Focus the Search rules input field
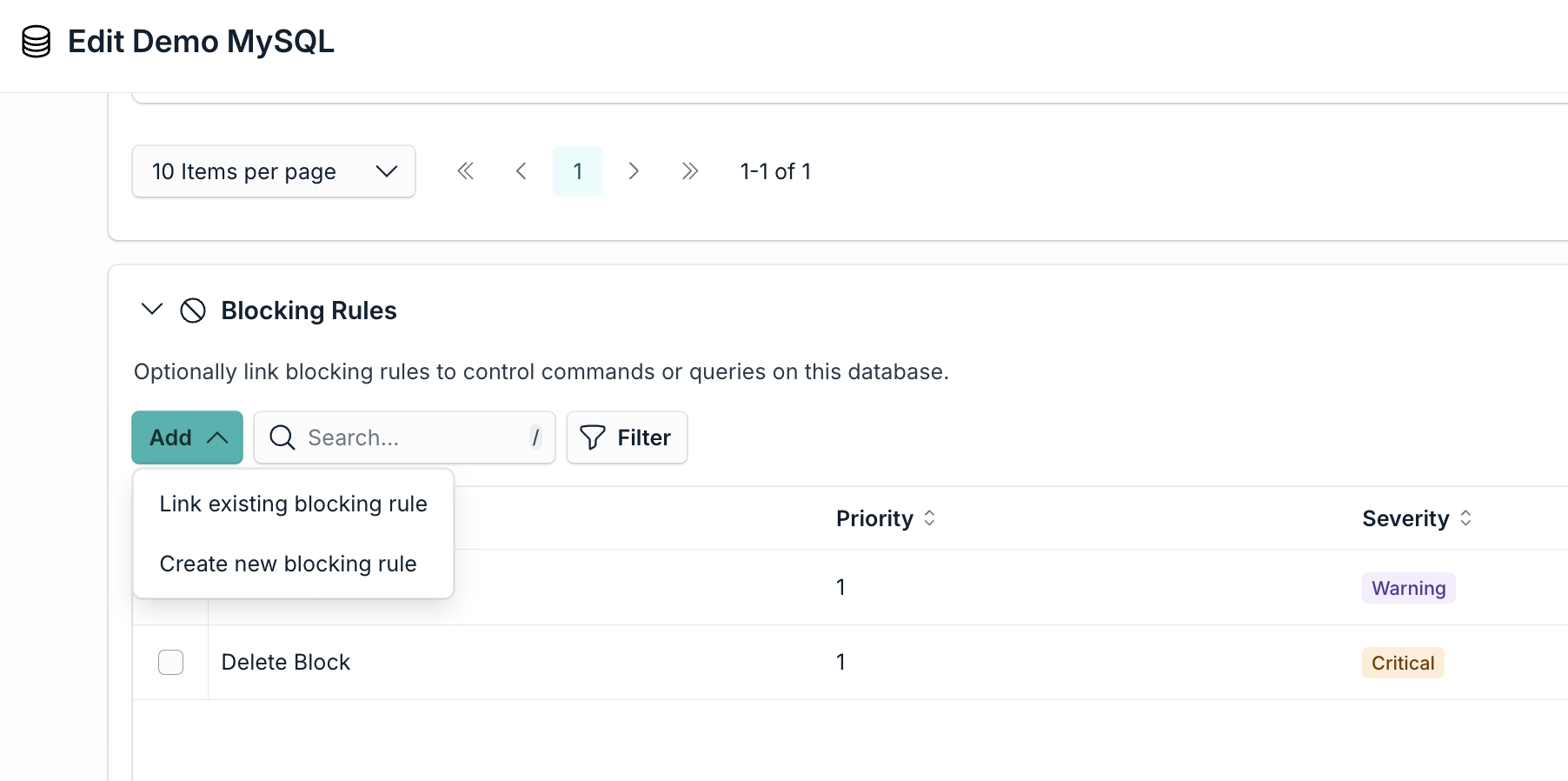The image size is (1568, 781). [x=404, y=437]
